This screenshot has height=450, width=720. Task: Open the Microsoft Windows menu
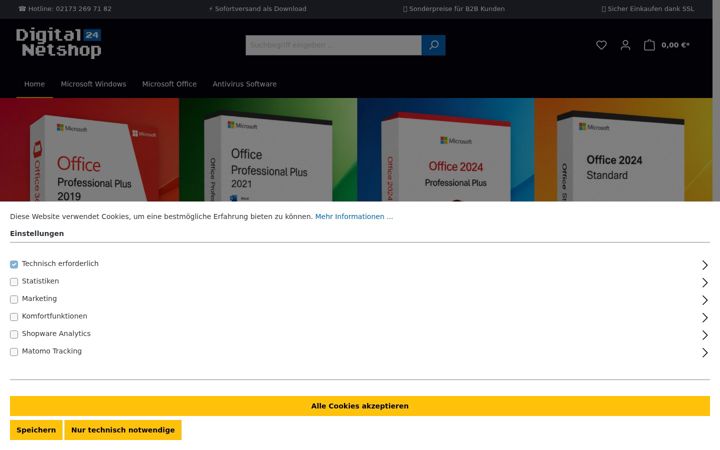[x=93, y=84]
